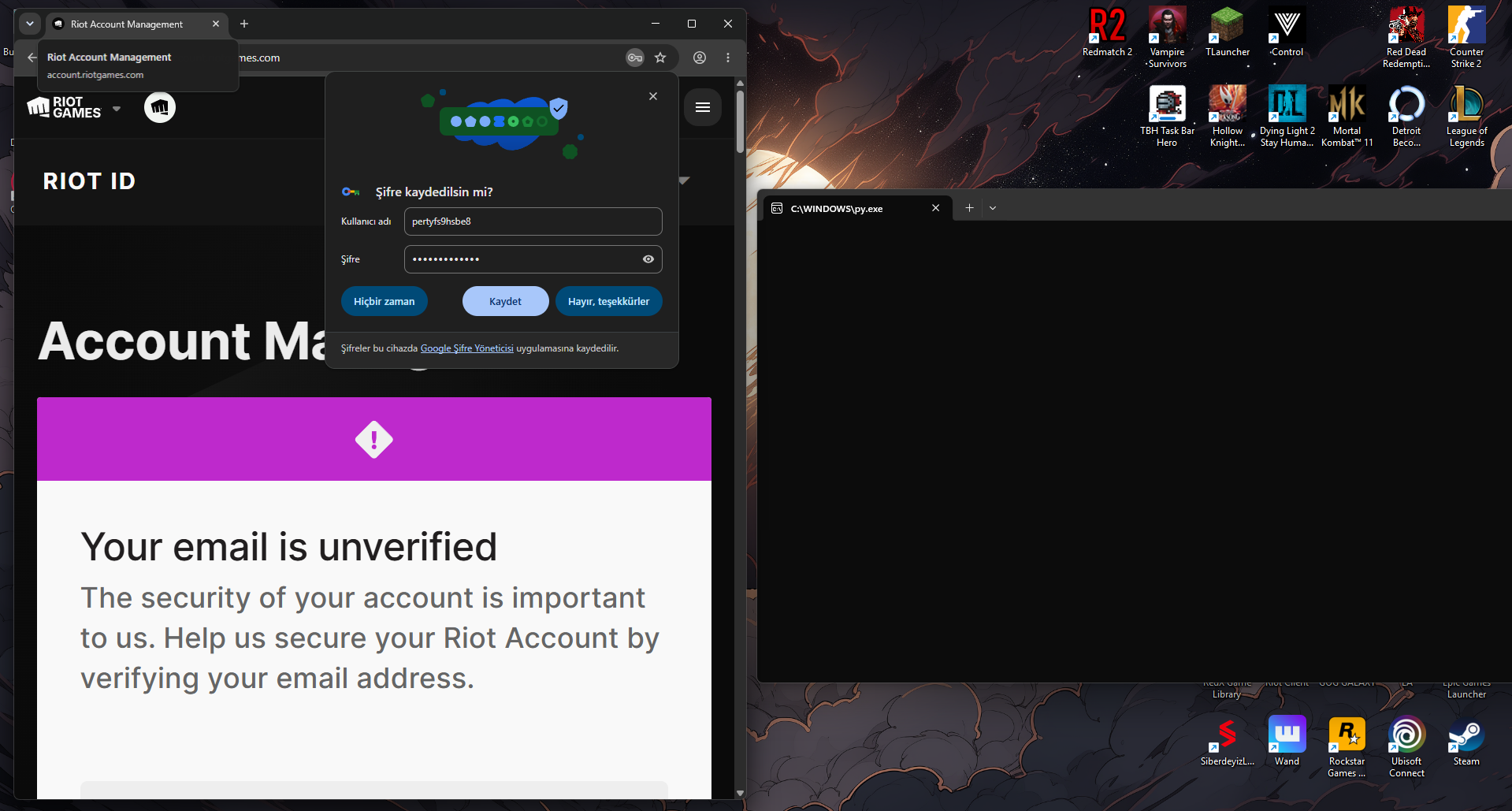The image size is (1512, 811).
Task: Click the RIOT ID heading text
Action: tap(89, 181)
